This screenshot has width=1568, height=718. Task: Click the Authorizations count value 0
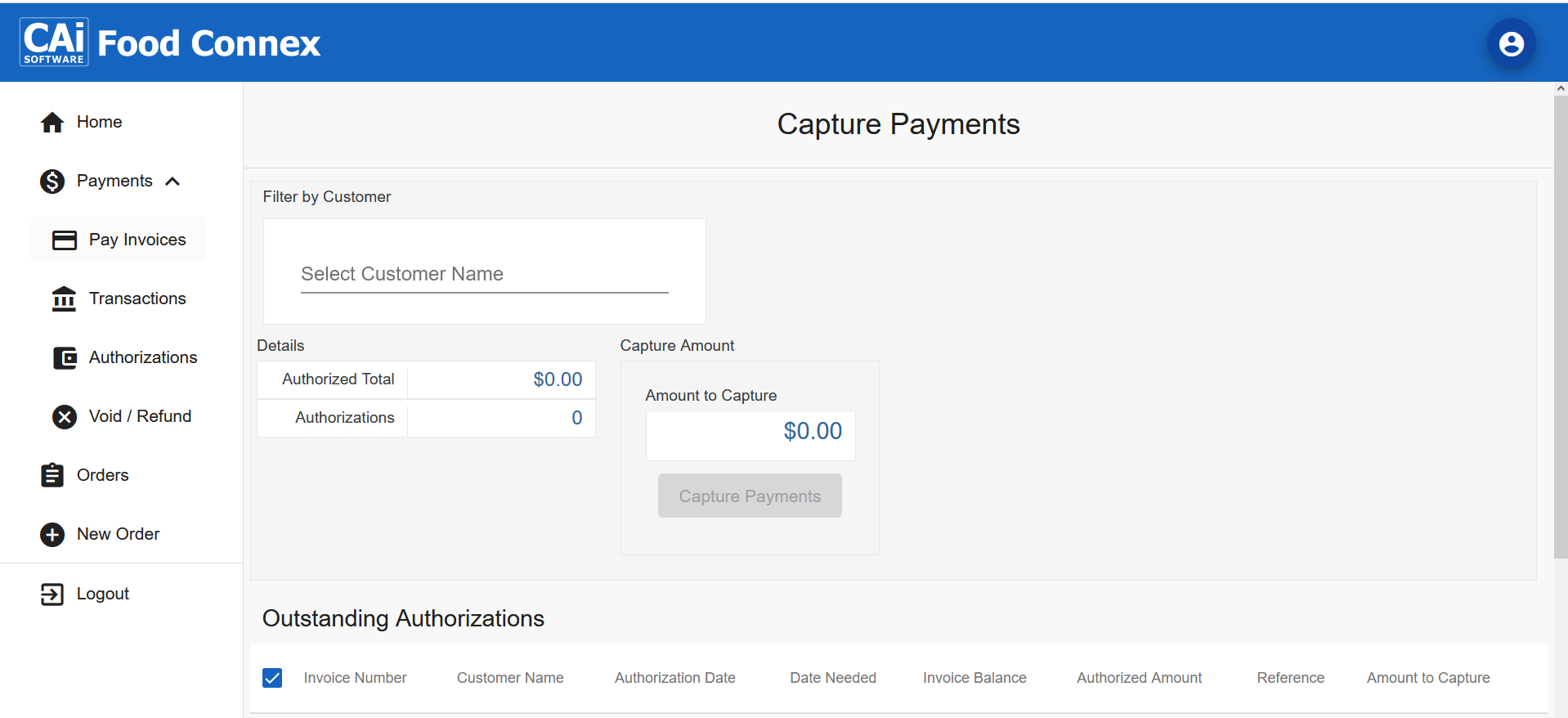pos(576,418)
